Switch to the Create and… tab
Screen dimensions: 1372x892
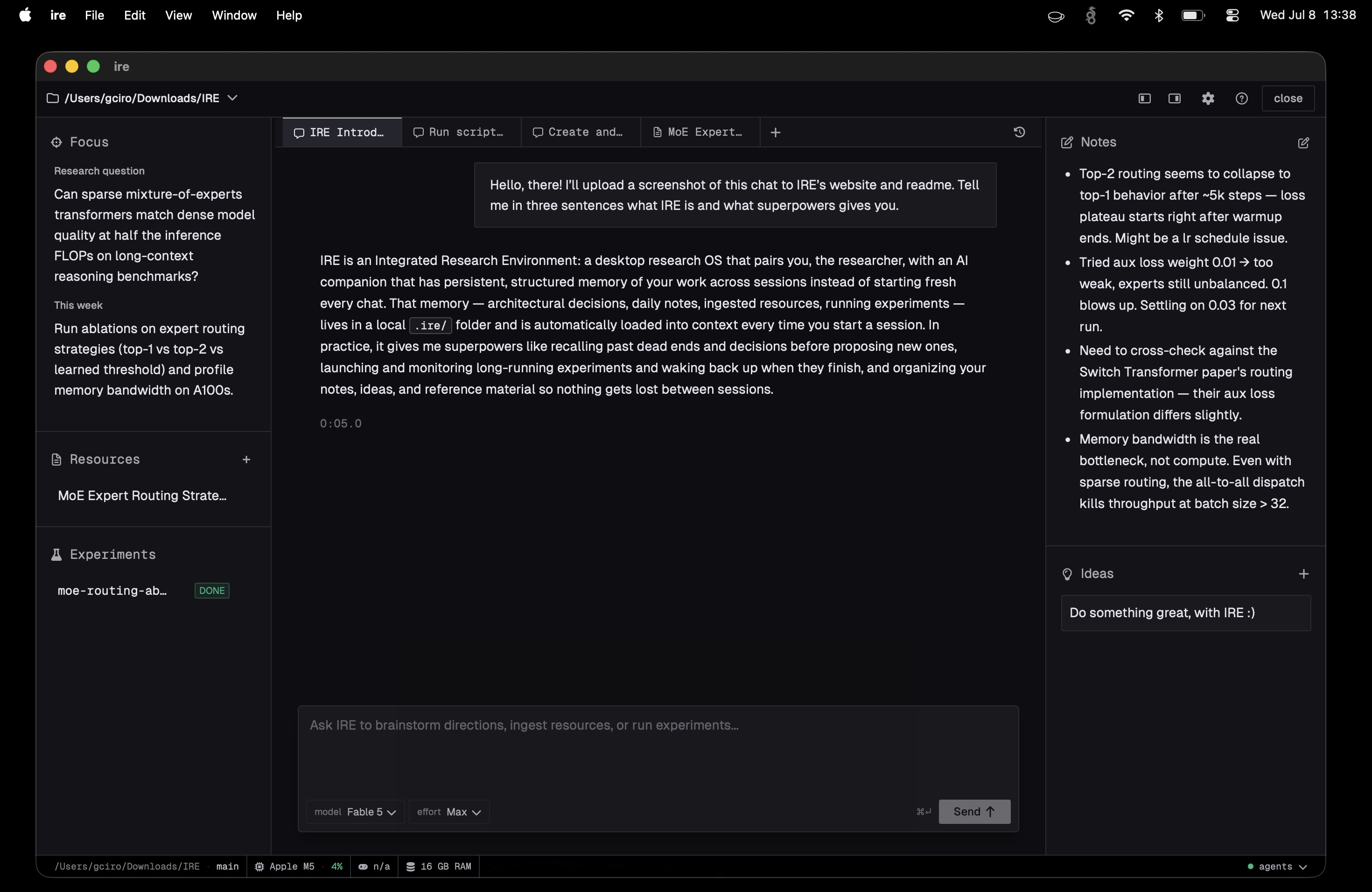tap(581, 132)
